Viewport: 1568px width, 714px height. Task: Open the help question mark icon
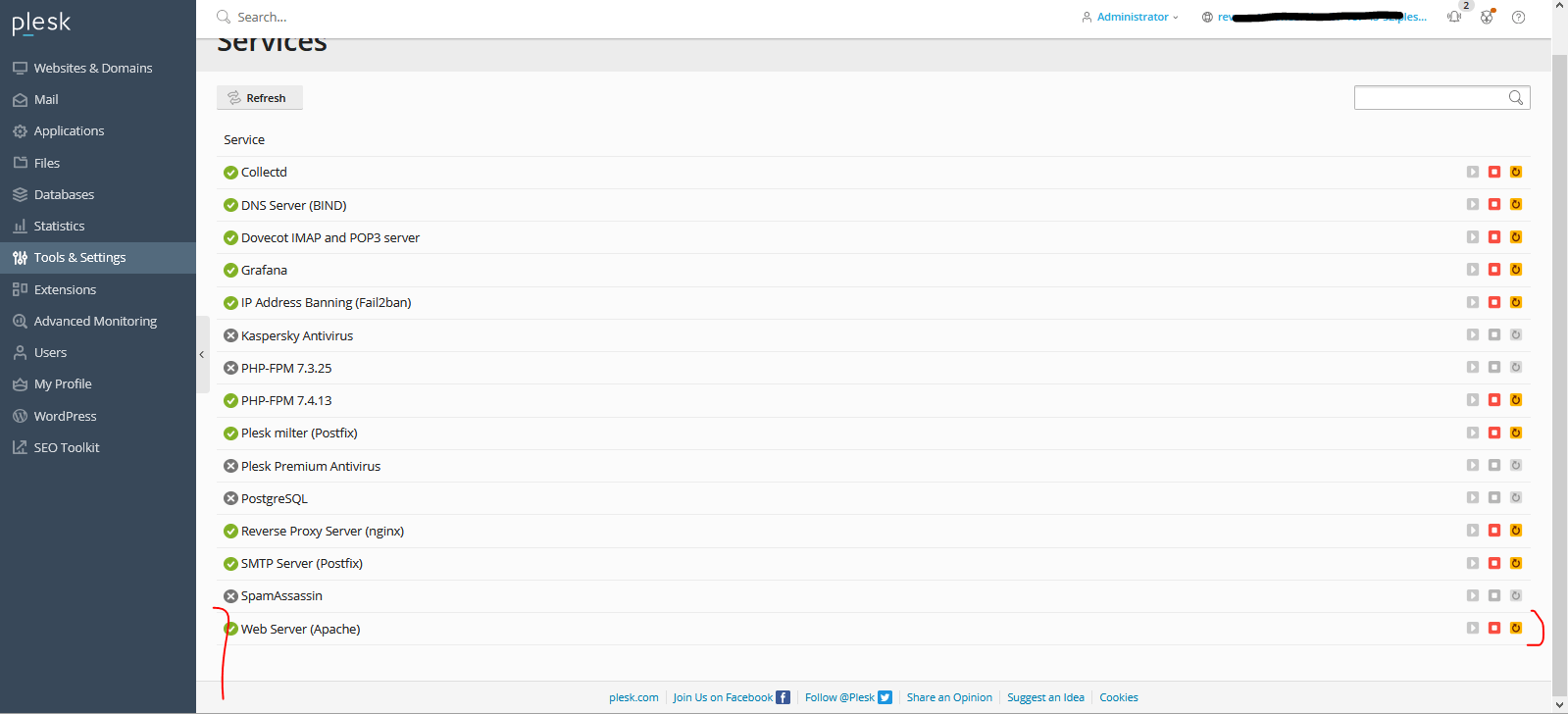click(1518, 17)
